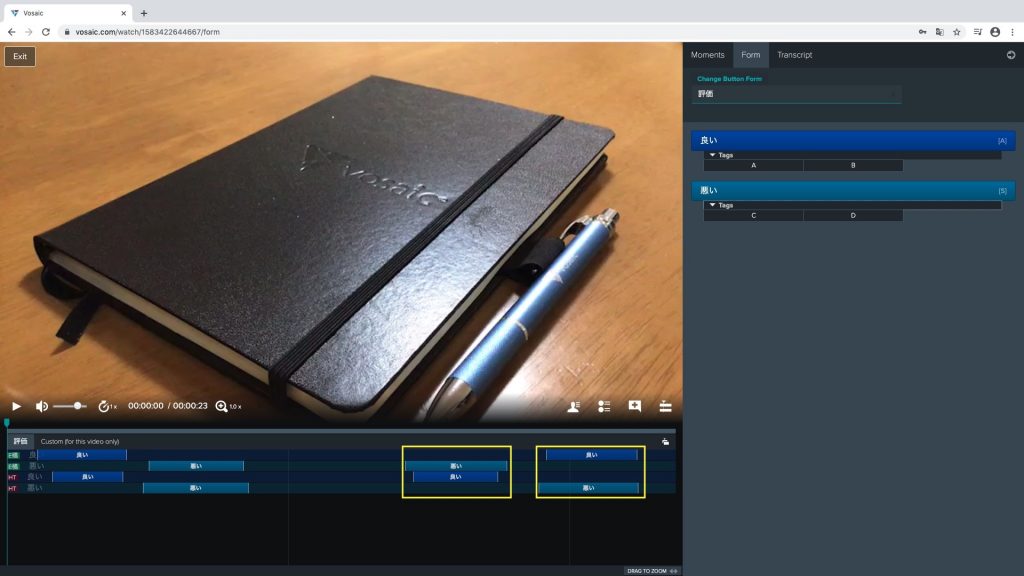Click the video progress bar

click(341, 430)
